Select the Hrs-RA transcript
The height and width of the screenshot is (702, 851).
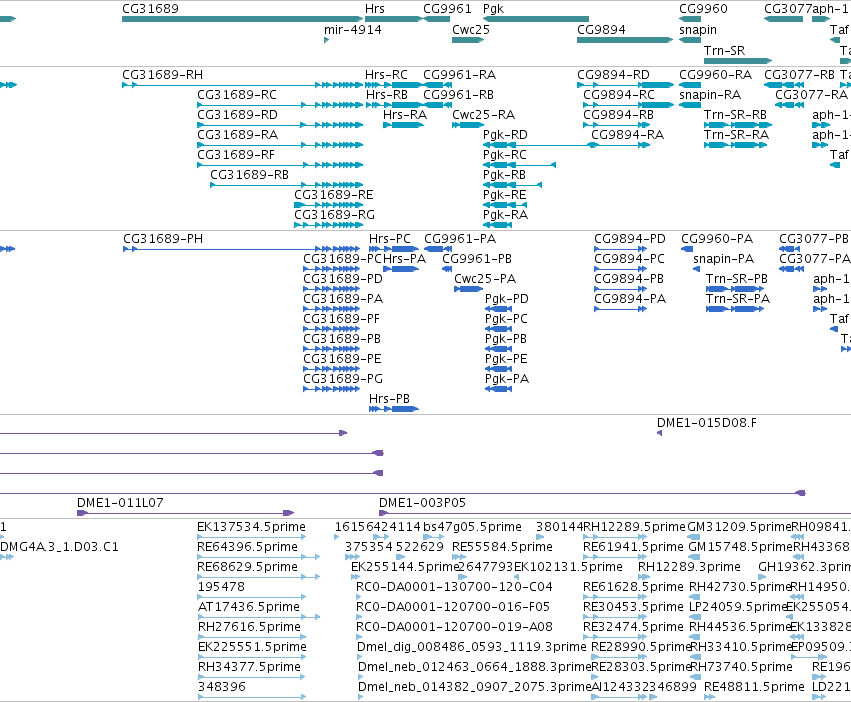pyautogui.click(x=404, y=125)
